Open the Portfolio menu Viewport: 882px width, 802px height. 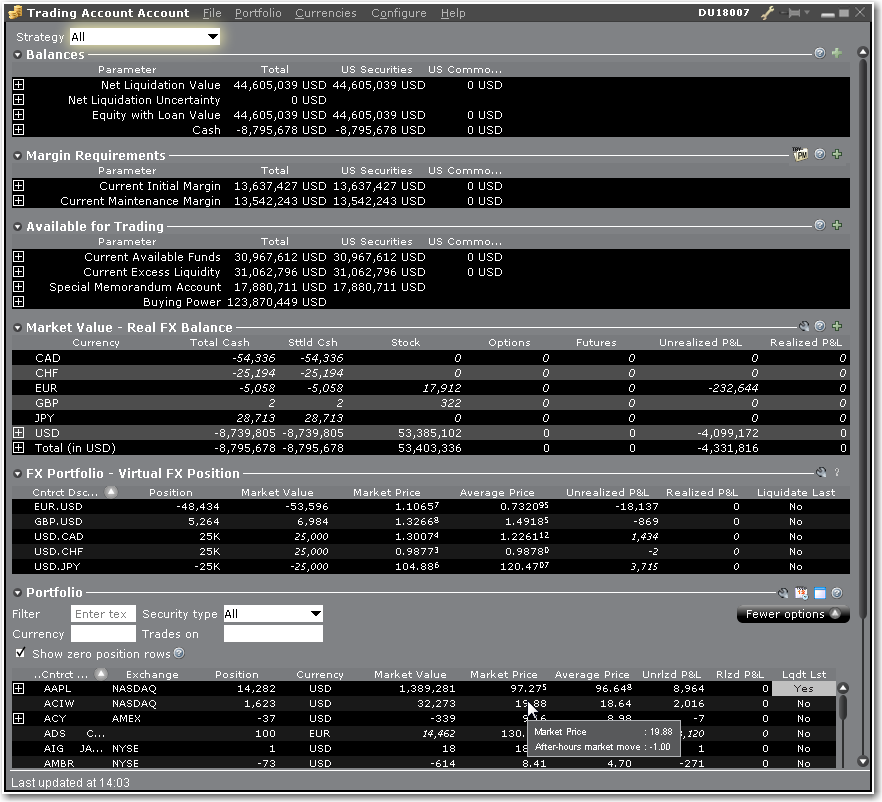(x=258, y=13)
